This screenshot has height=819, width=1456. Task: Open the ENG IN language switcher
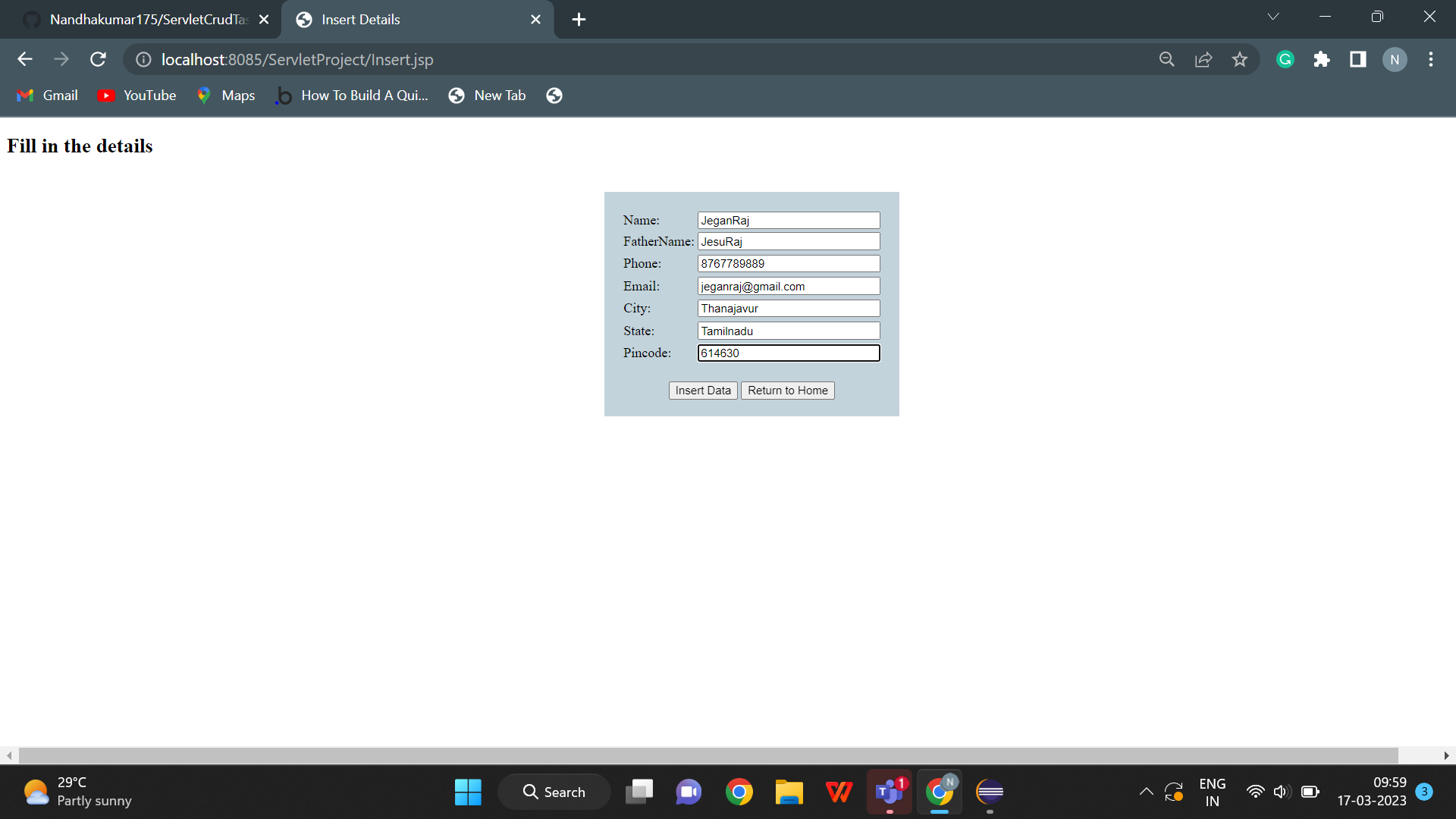1213,791
